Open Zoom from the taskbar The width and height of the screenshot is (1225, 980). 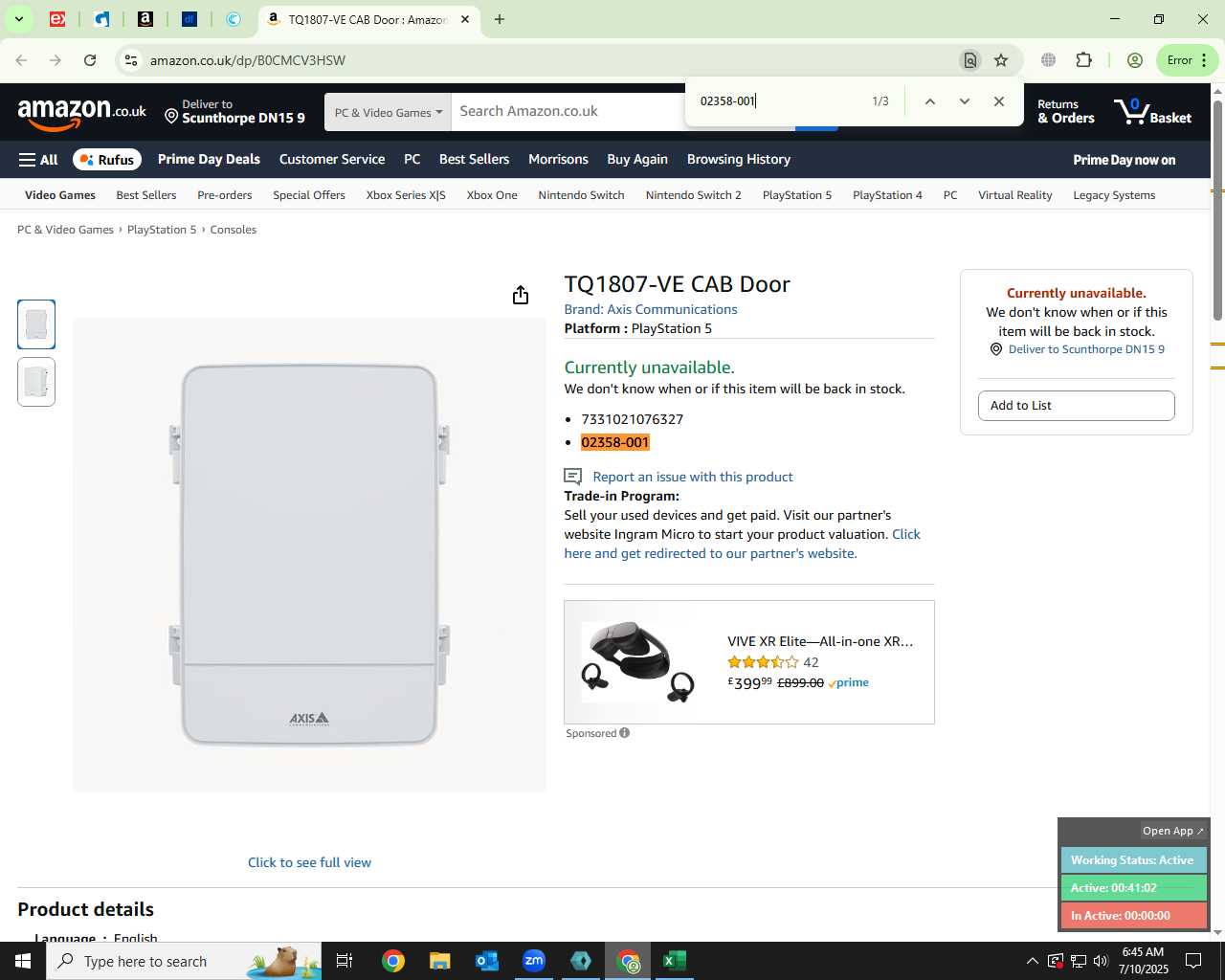pos(534,961)
